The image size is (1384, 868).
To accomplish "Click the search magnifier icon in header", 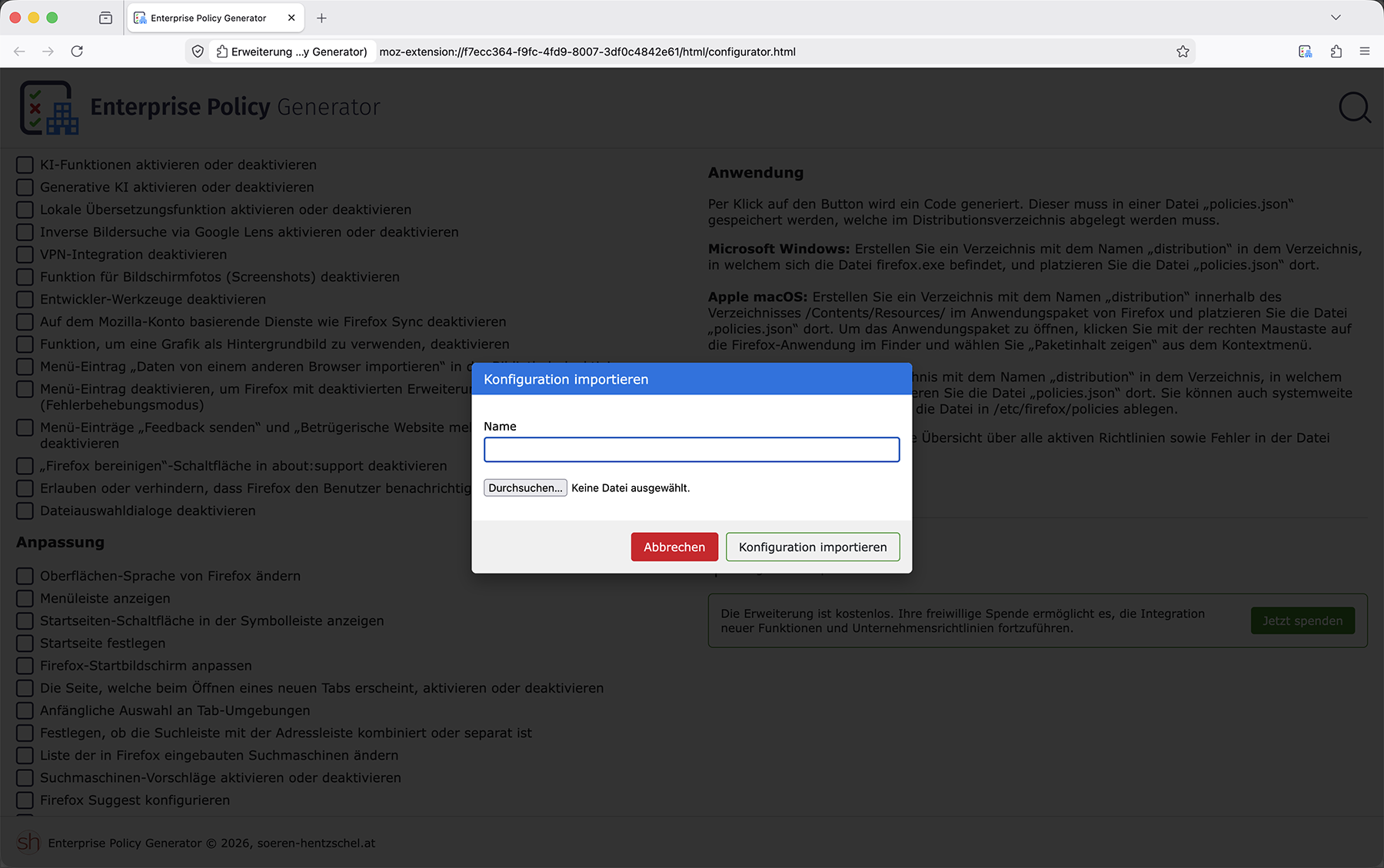I will (1354, 108).
